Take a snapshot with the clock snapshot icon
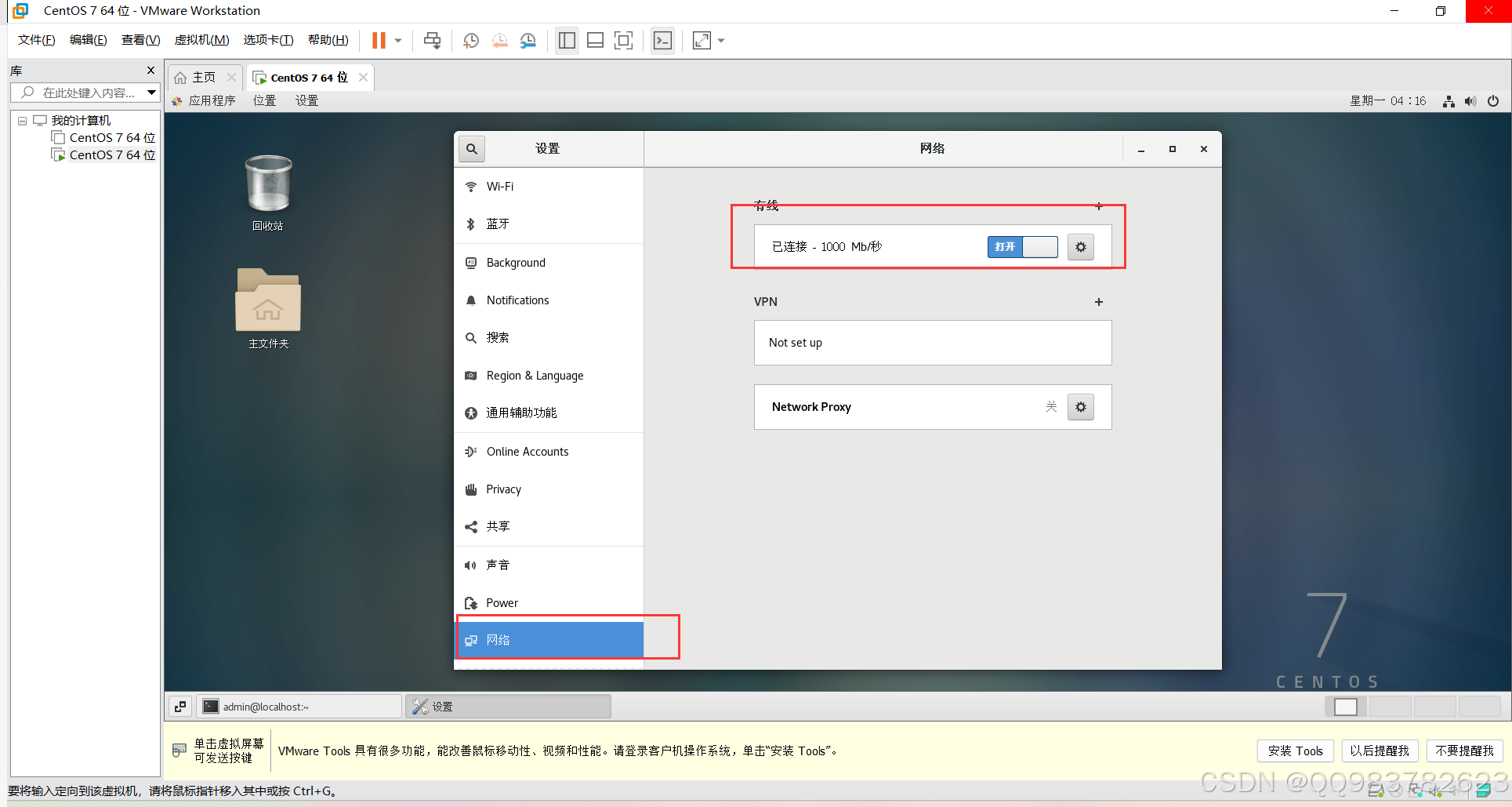 coord(471,41)
